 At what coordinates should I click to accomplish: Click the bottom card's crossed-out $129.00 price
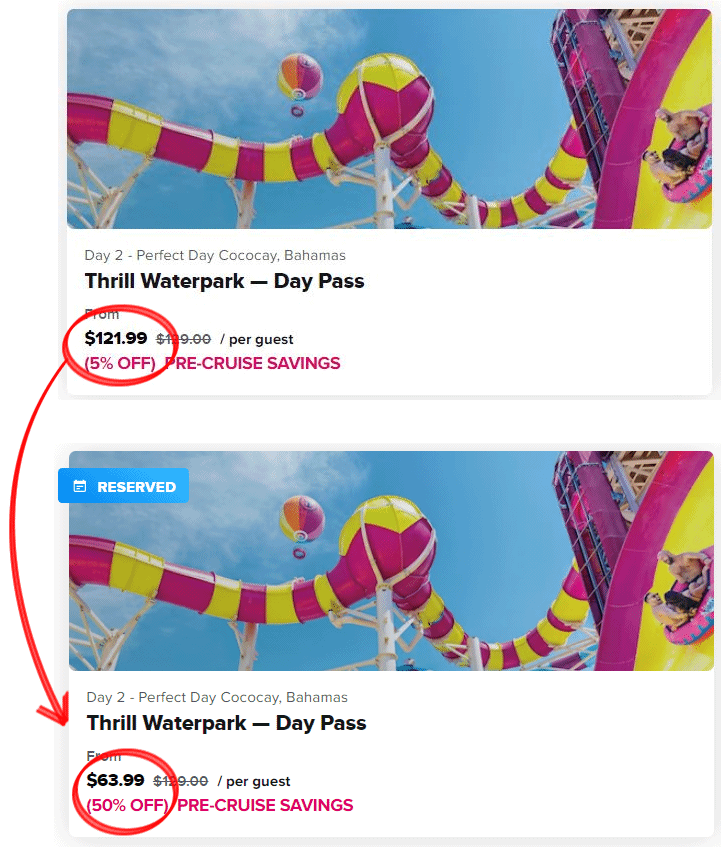pyautogui.click(x=181, y=781)
